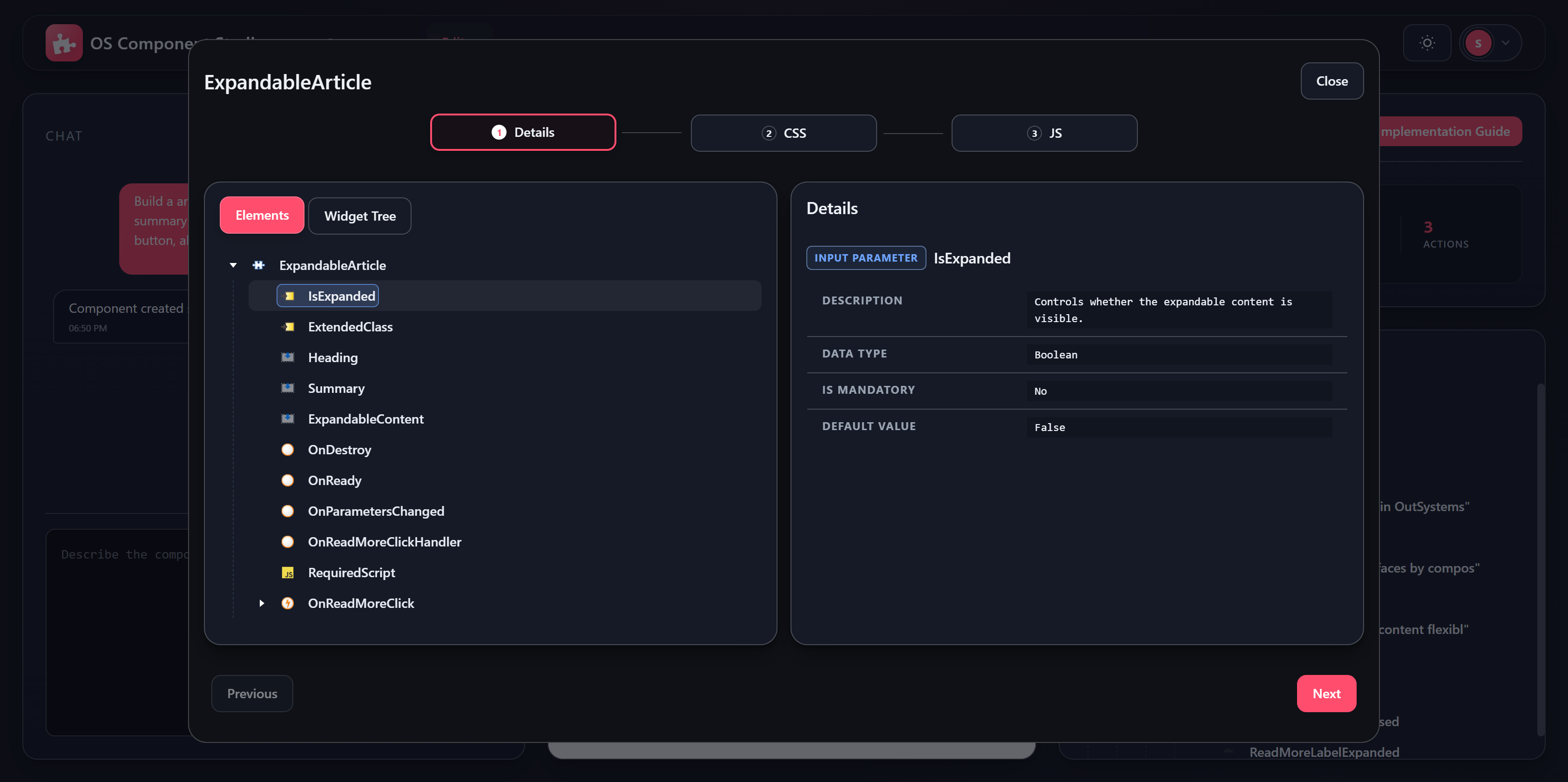Click the background page vertical scrollbar
The height and width of the screenshot is (782, 1568).
[1541, 560]
